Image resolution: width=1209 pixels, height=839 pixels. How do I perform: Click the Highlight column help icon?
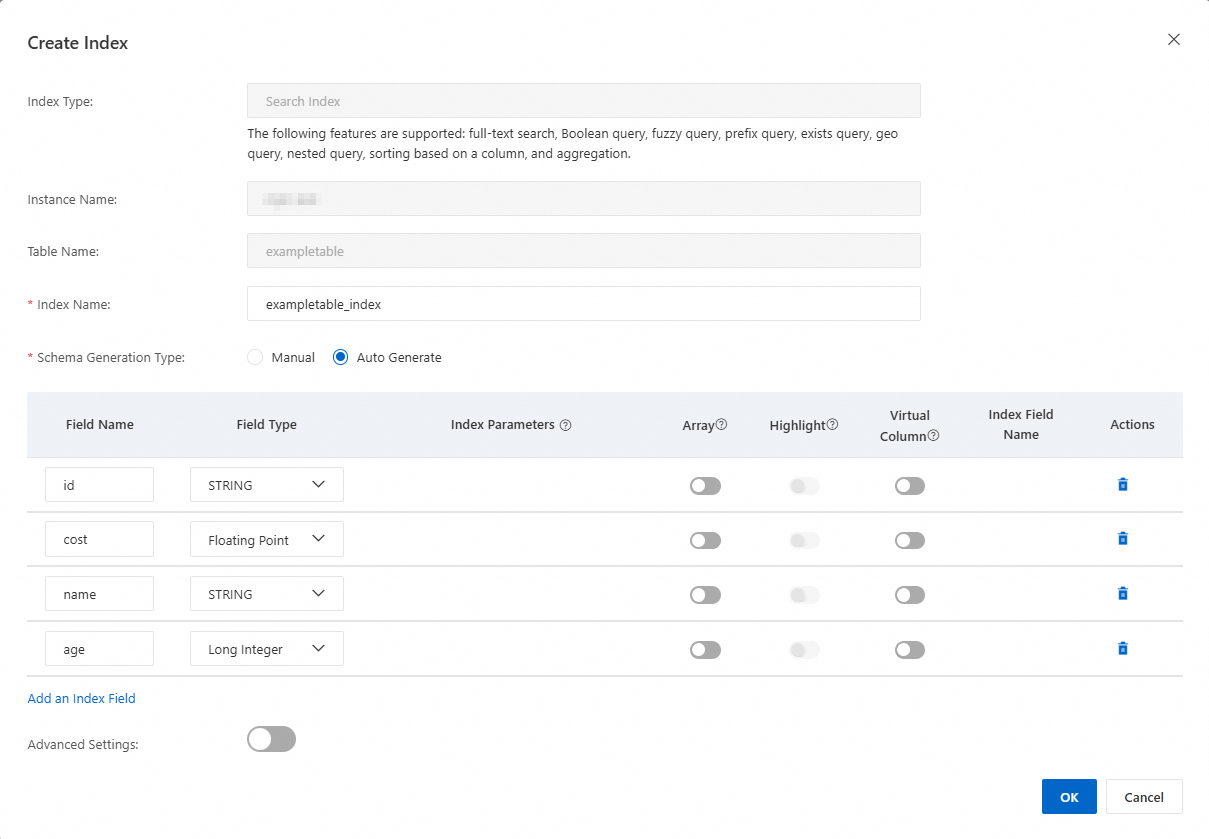pyautogui.click(x=833, y=425)
